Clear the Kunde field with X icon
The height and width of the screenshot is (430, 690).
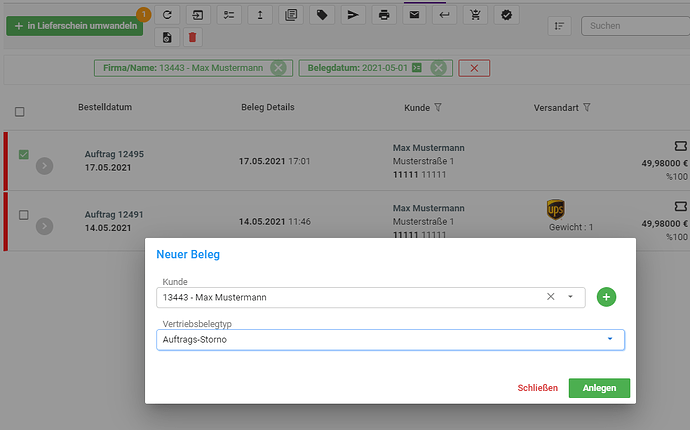pos(551,297)
